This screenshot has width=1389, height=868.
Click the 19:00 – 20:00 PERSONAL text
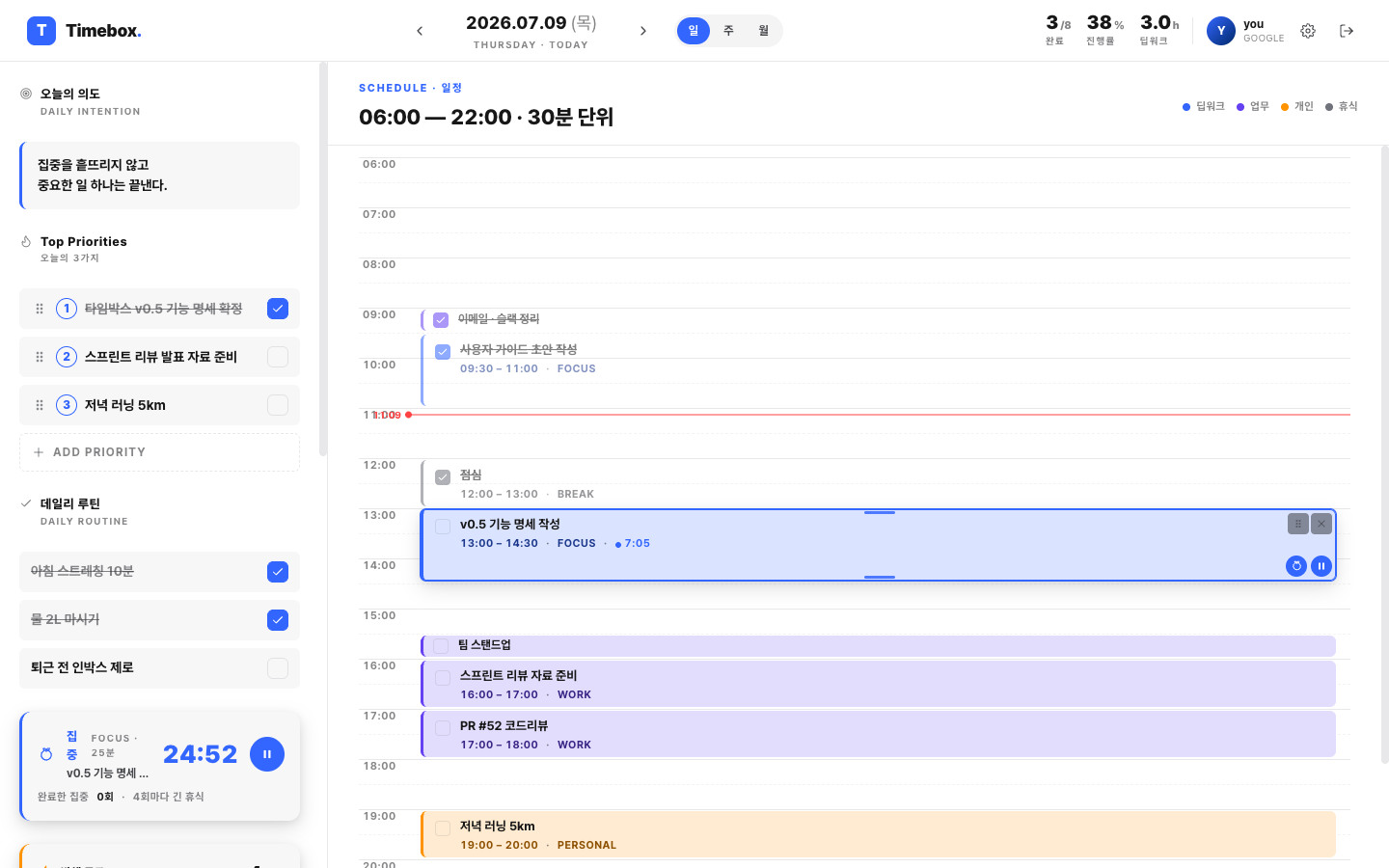538,845
